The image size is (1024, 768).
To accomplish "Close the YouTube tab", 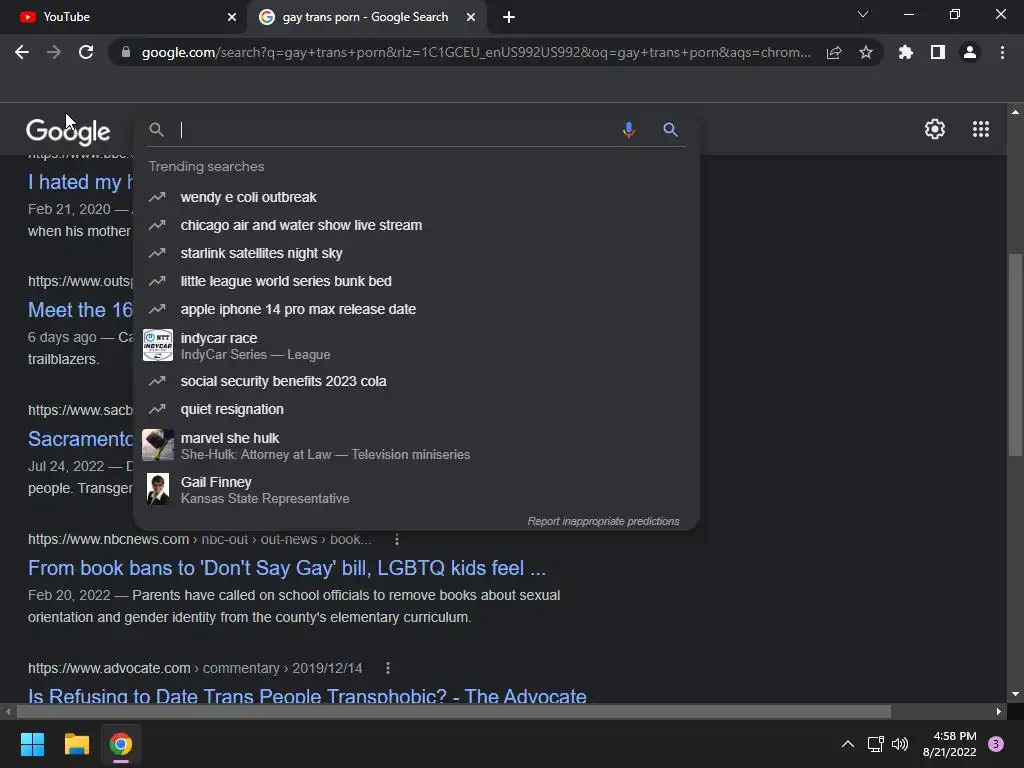I will [232, 18].
